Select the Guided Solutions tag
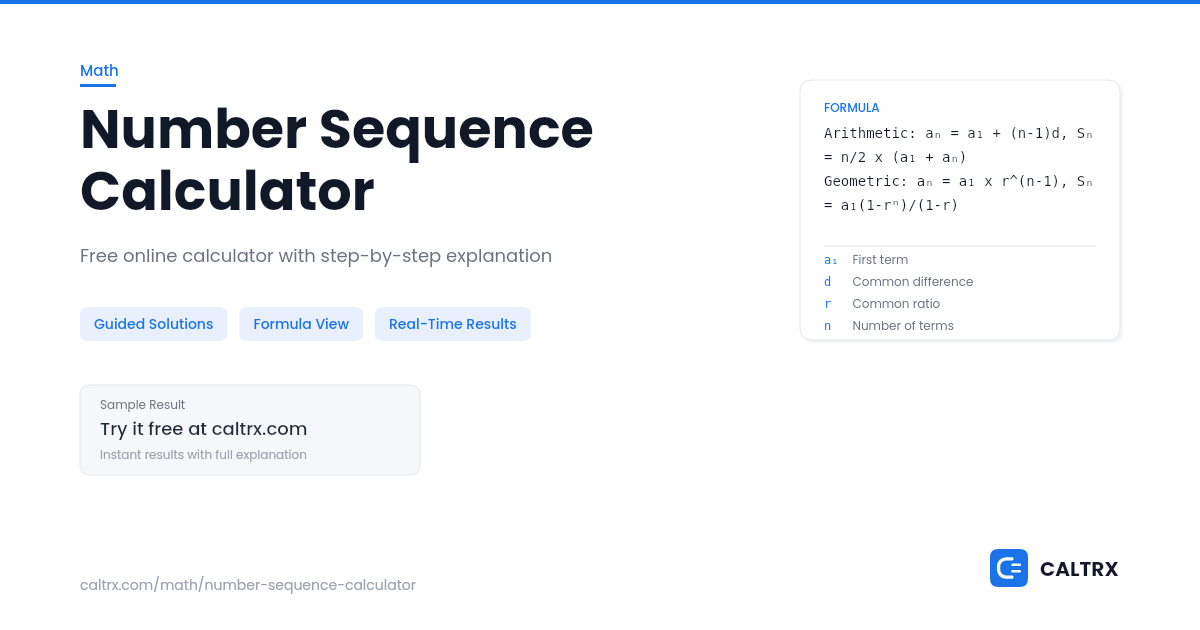Viewport: 1200px width, 630px height. tap(153, 324)
